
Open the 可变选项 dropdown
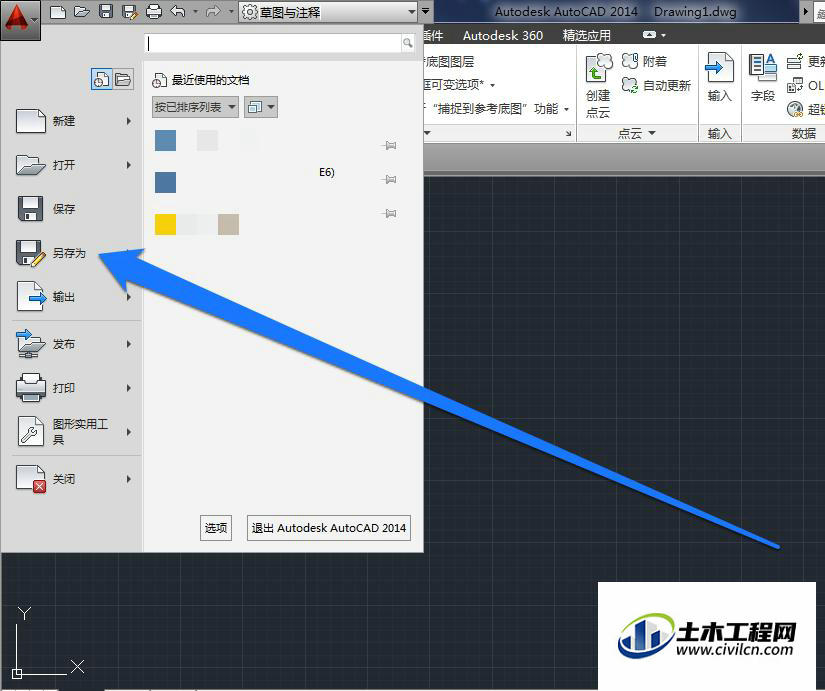coord(492,85)
